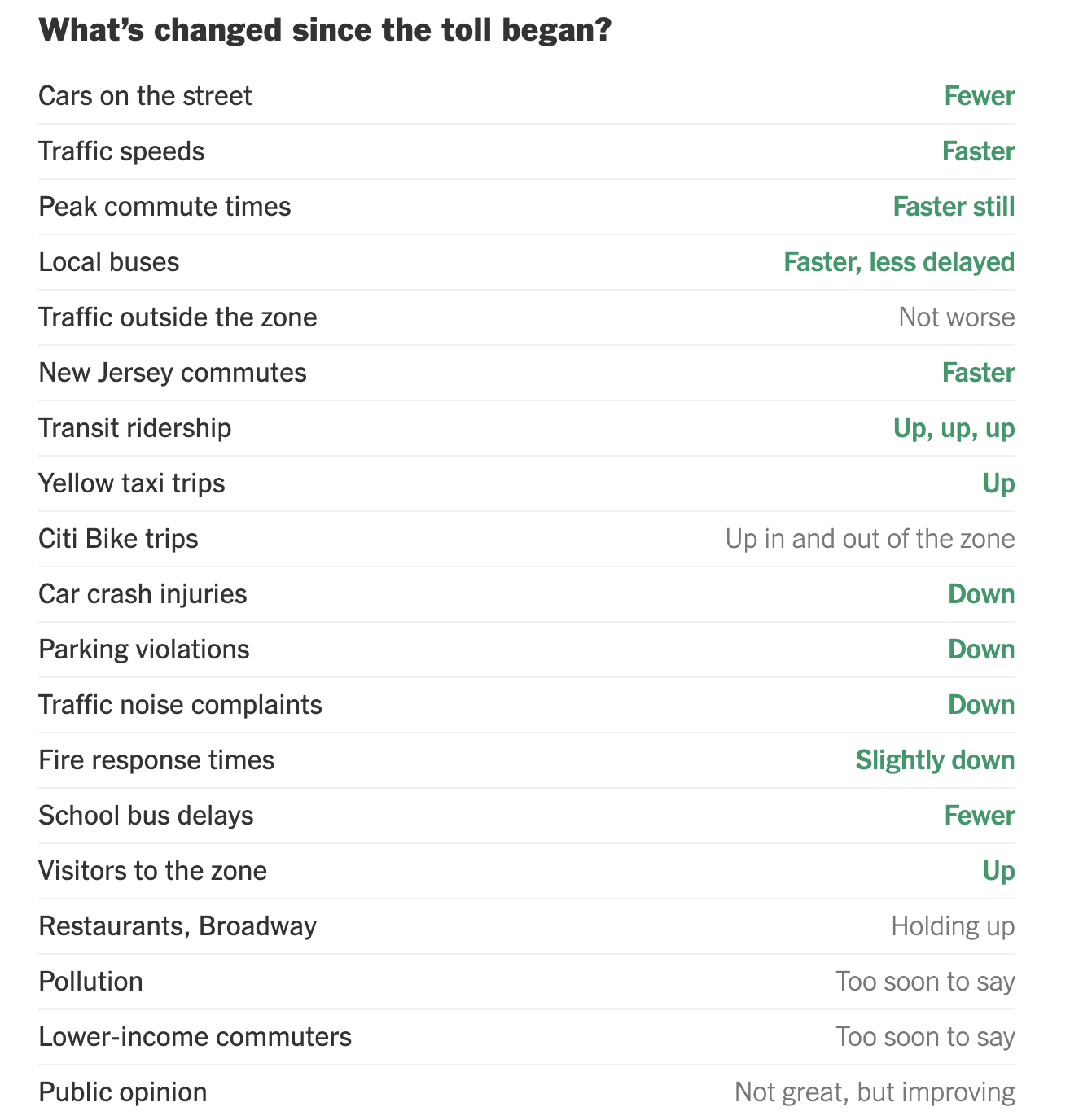Open the 'School bus delays' item
The height and width of the screenshot is (1120, 1070).
tap(146, 816)
